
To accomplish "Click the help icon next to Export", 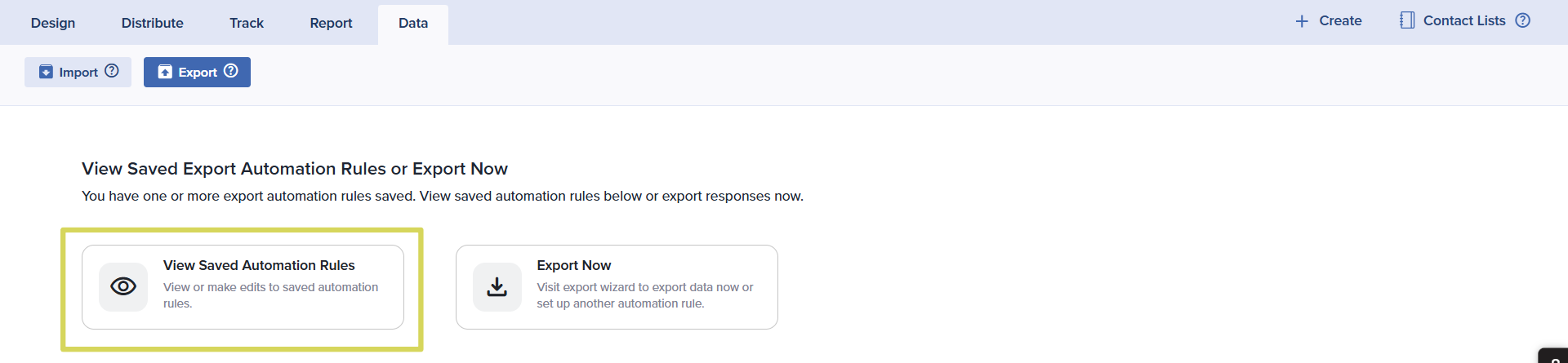I will (231, 71).
